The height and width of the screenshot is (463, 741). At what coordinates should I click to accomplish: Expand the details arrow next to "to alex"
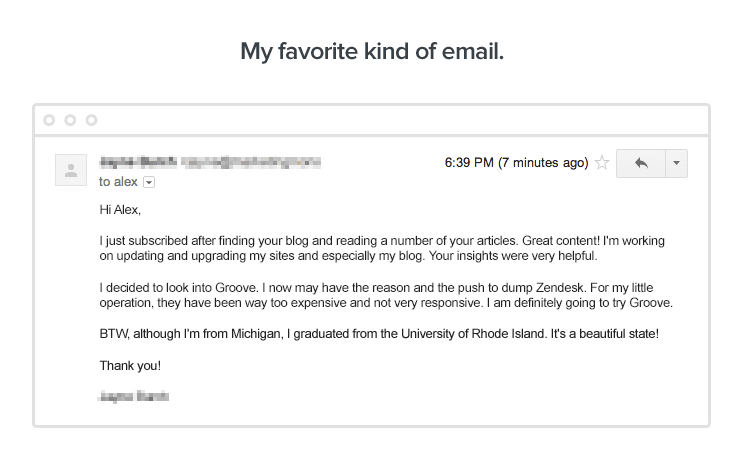point(149,183)
